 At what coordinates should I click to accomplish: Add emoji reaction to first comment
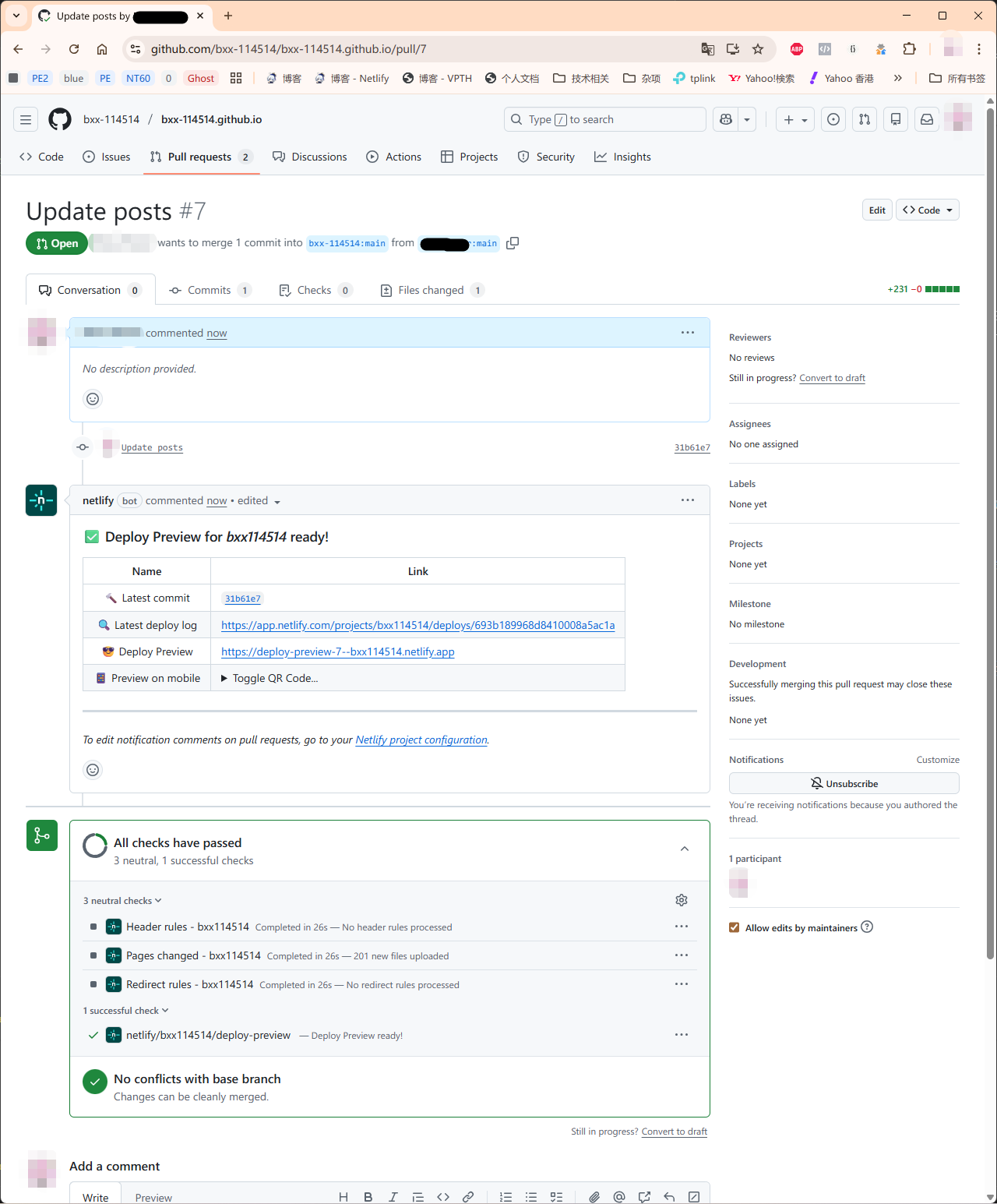click(93, 399)
